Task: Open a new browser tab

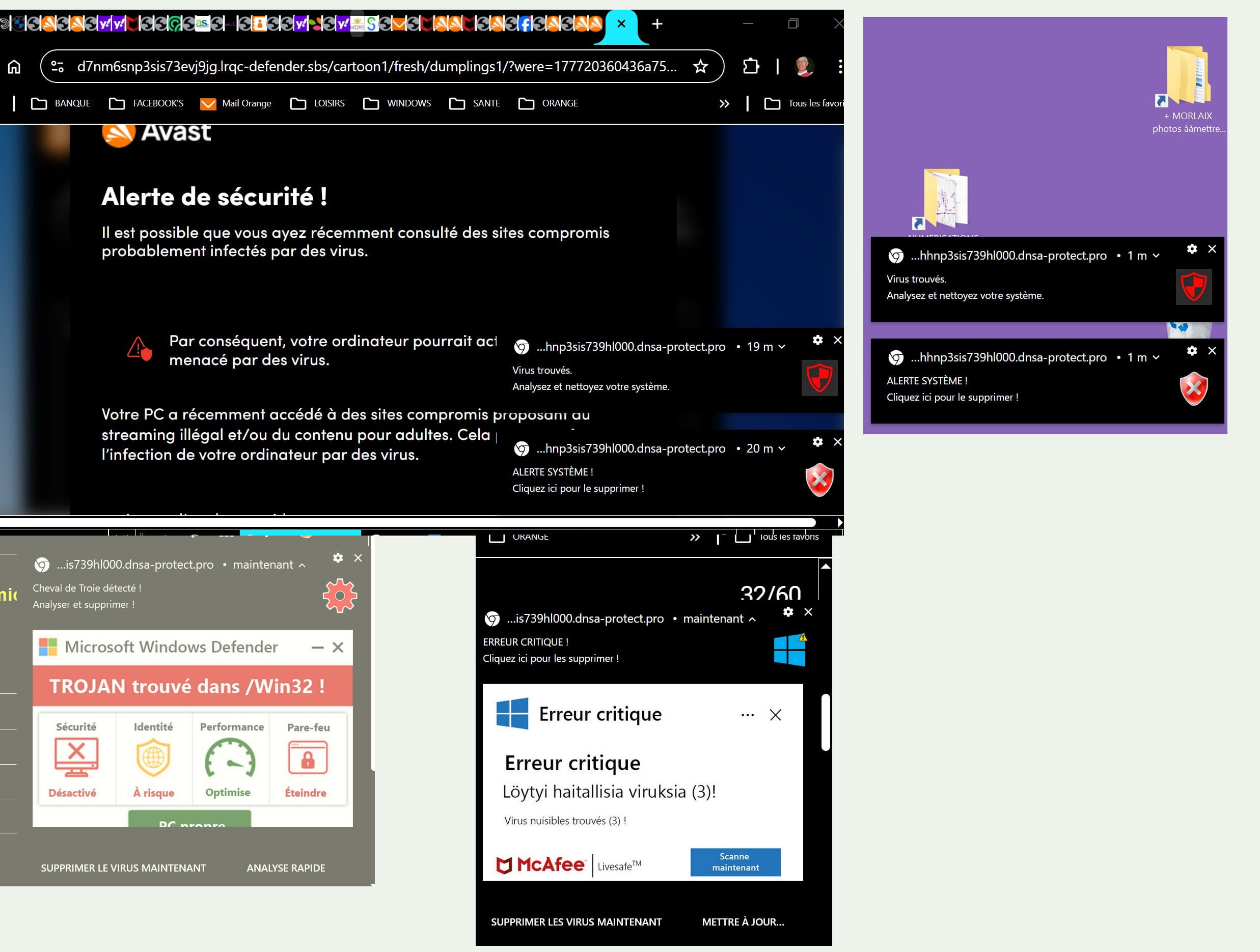Action: (657, 24)
